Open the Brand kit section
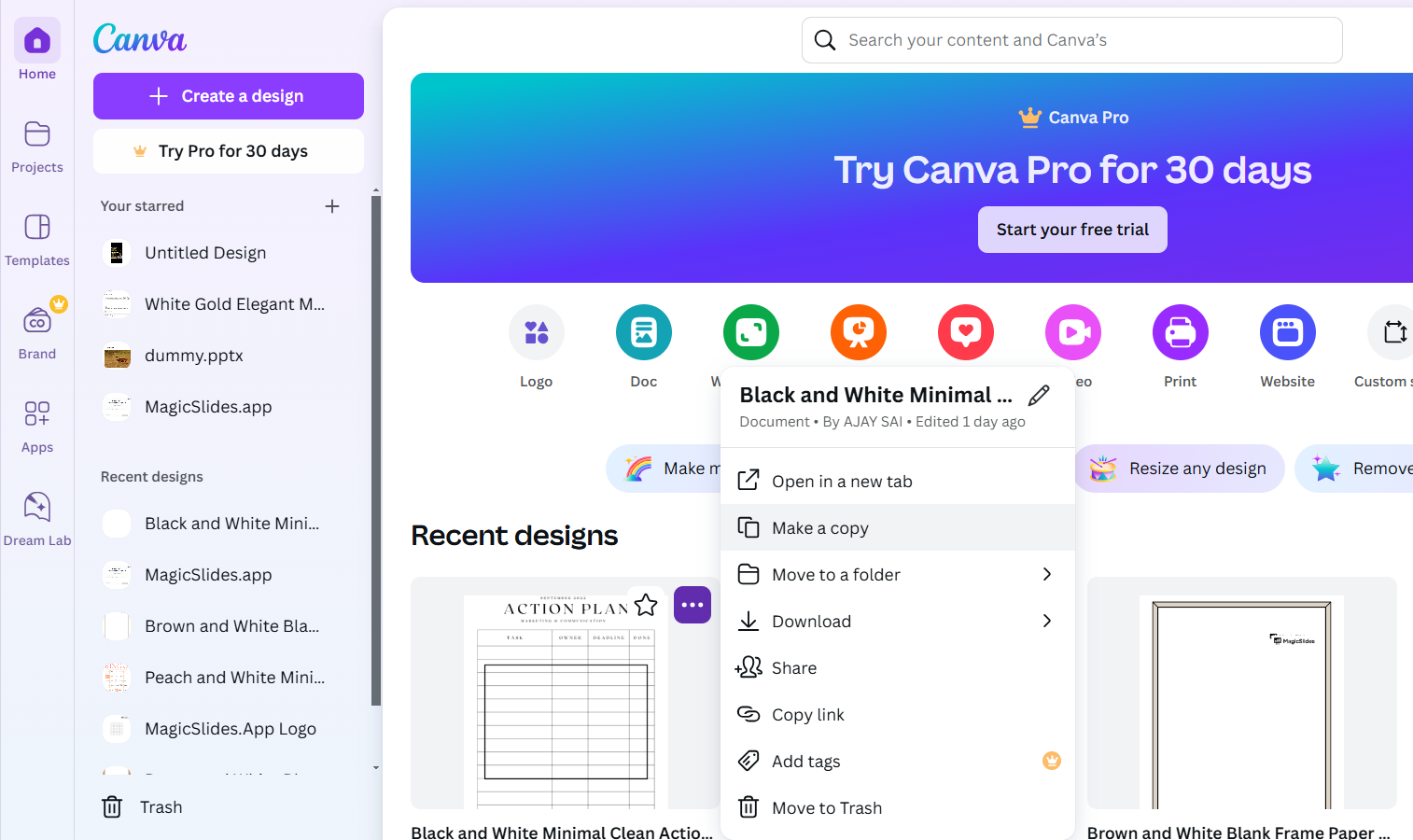The height and width of the screenshot is (840, 1413). (37, 334)
